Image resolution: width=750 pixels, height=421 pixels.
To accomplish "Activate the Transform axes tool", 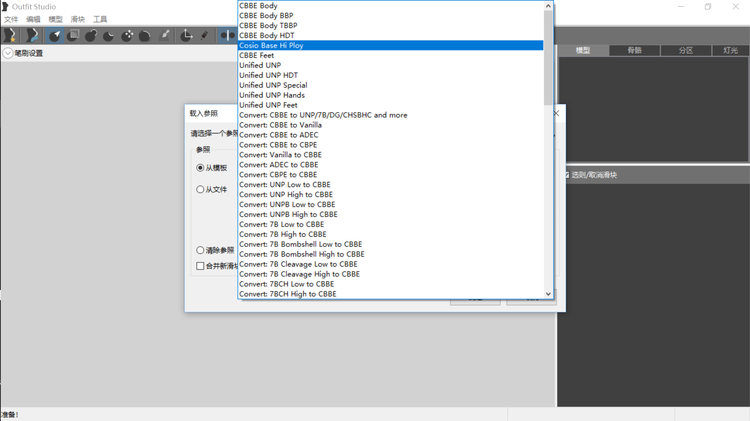I will coord(186,35).
